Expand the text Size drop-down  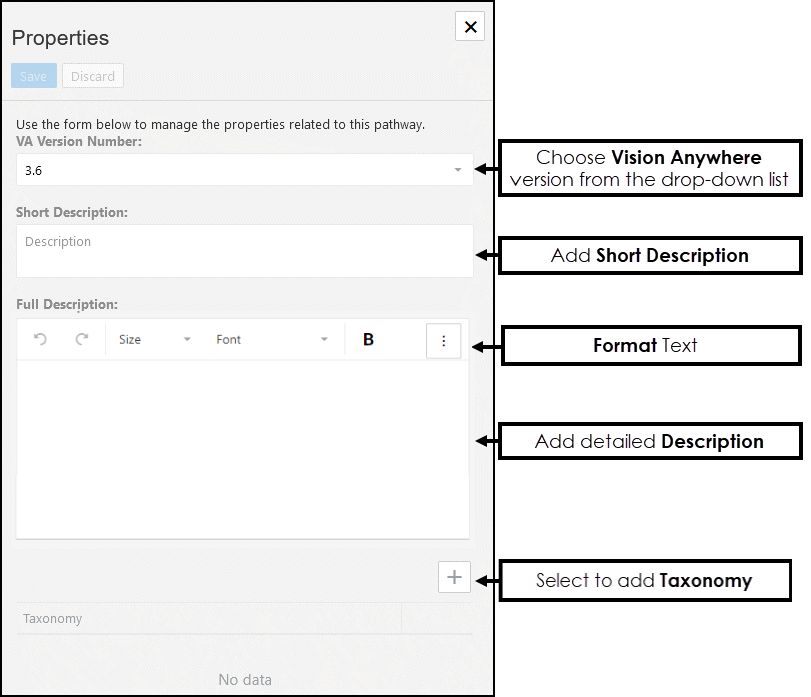tap(154, 340)
